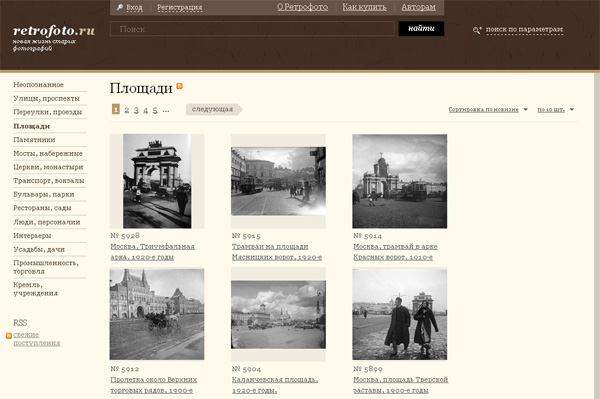Viewport: 600px width, 399px height.
Task: Open the по 10 шт. dropdown
Action: click(x=556, y=109)
